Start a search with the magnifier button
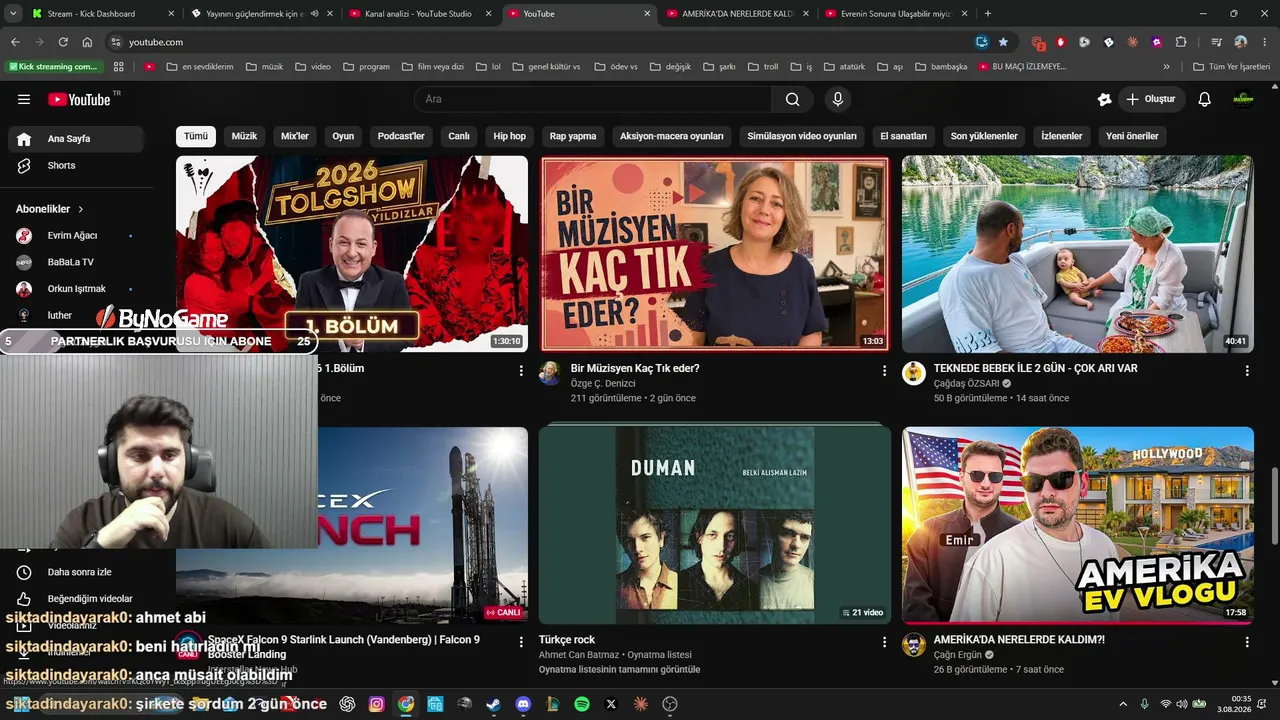The image size is (1280, 720). 792,99
